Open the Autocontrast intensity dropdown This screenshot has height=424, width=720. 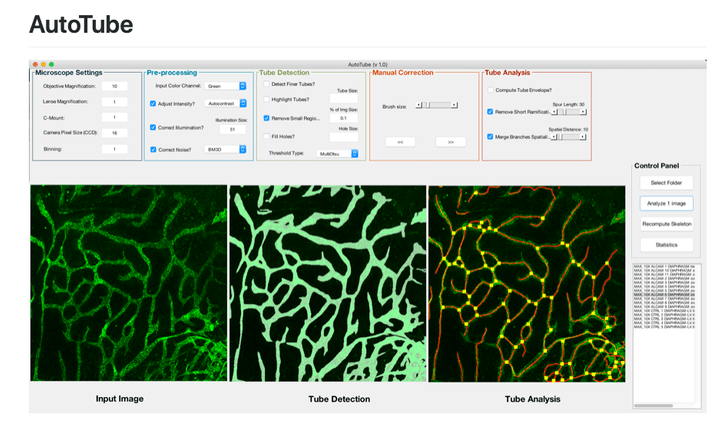(225, 103)
